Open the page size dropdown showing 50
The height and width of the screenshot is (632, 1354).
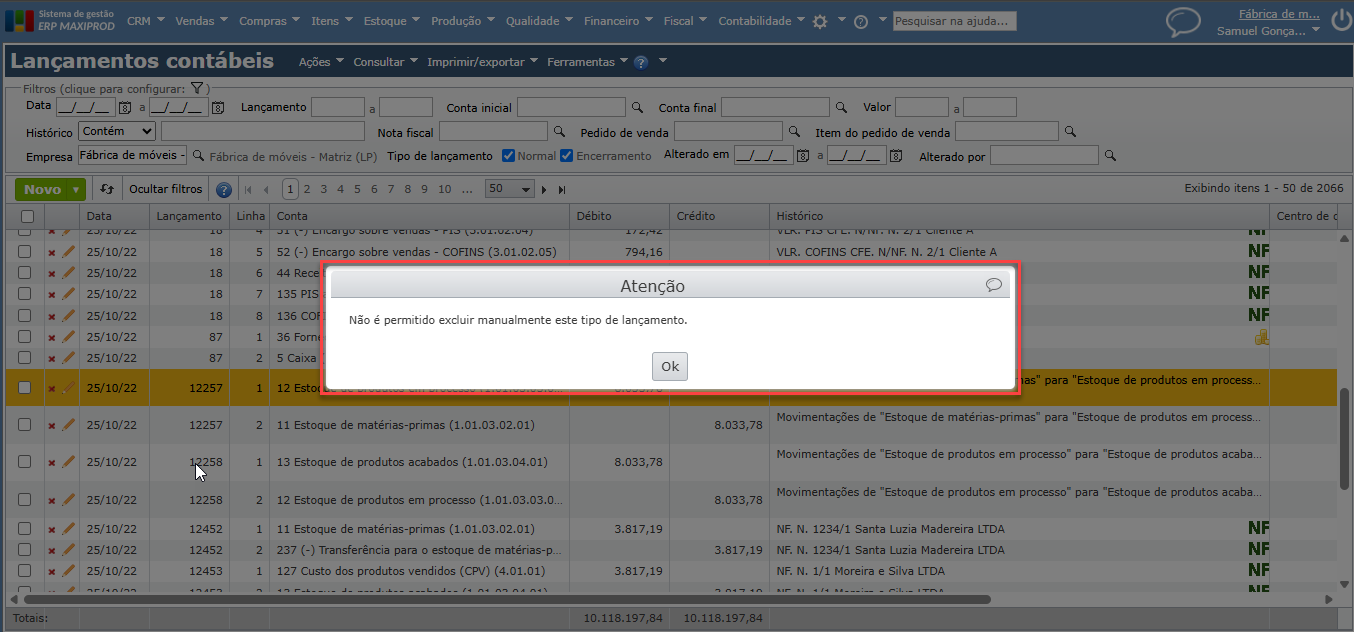coord(510,189)
